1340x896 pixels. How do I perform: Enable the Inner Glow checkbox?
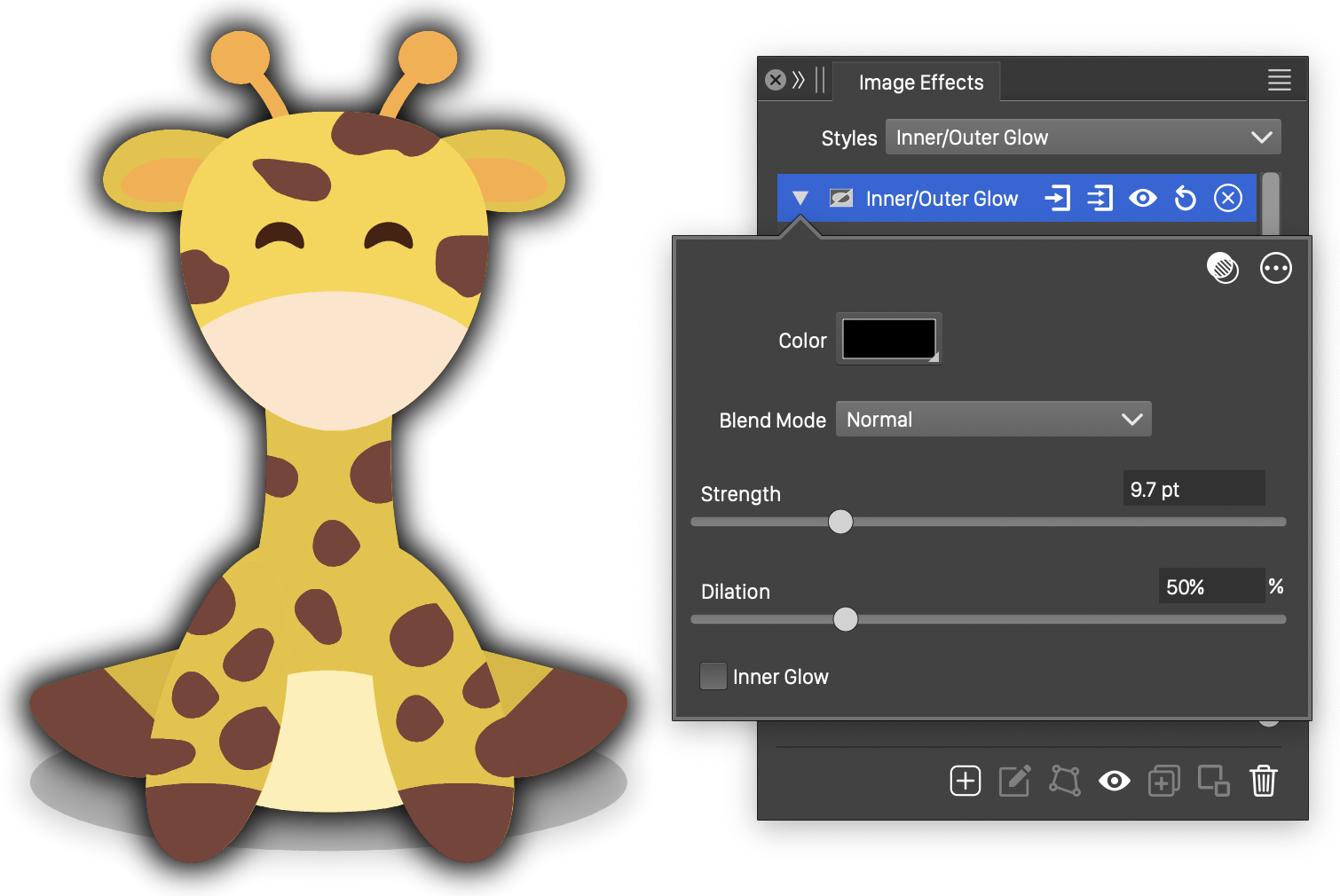pos(713,676)
